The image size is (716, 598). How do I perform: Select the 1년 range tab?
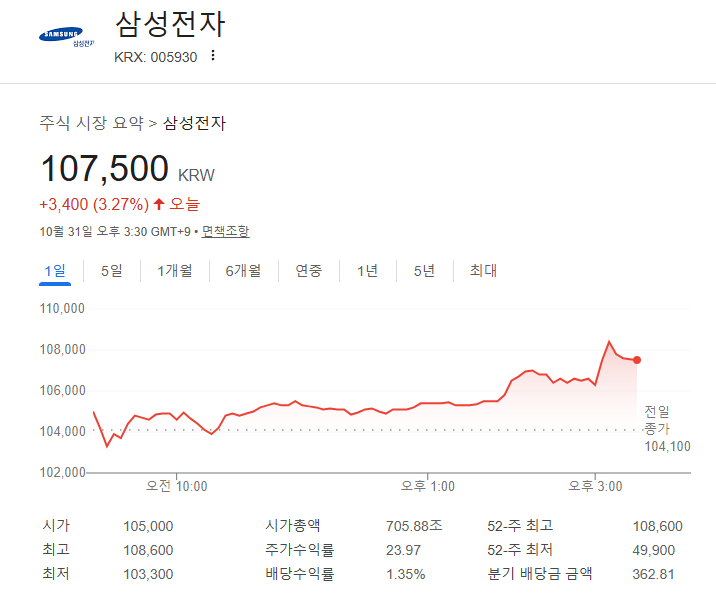[368, 271]
